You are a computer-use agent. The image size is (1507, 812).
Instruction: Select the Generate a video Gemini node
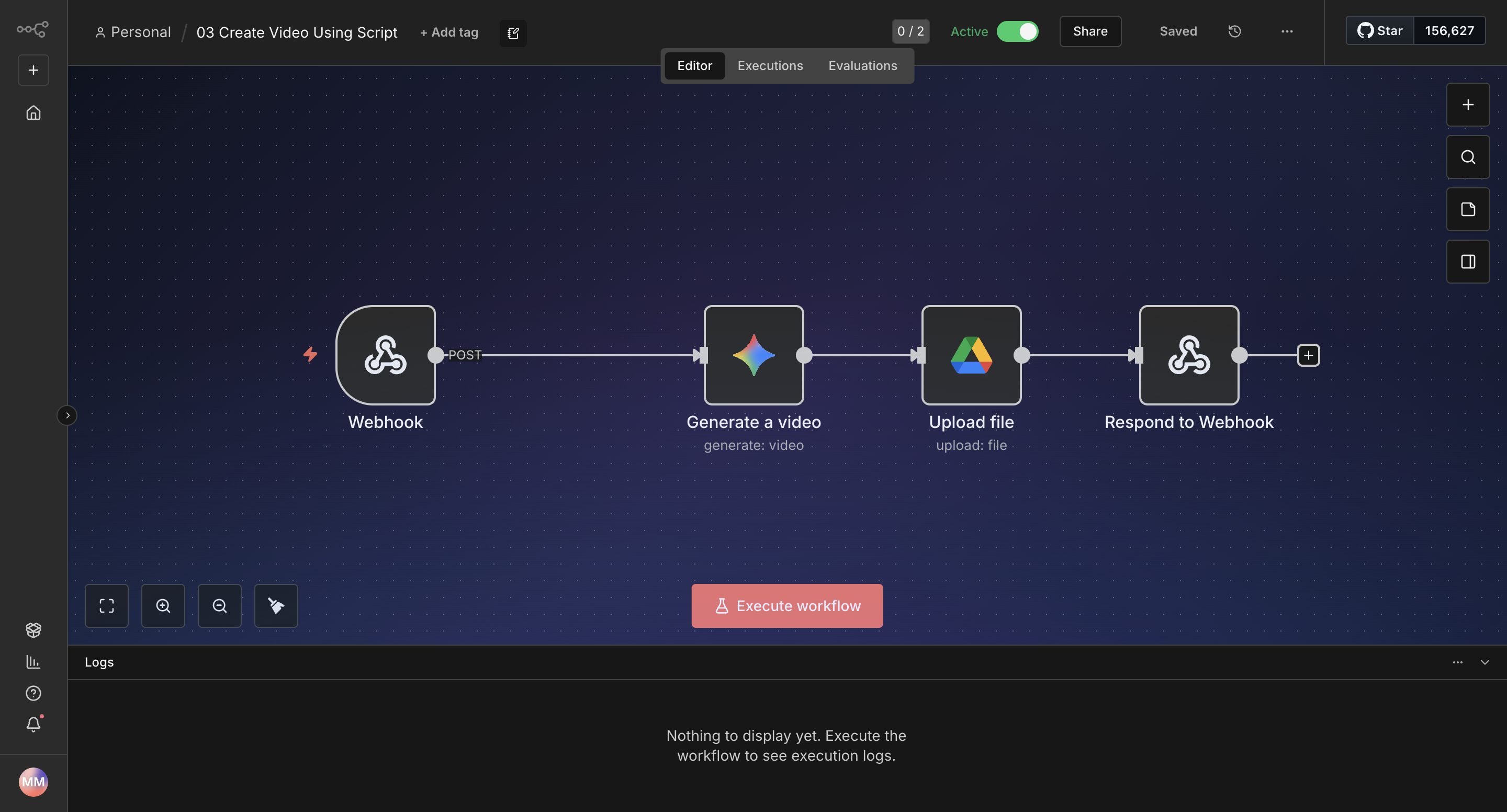(753, 355)
